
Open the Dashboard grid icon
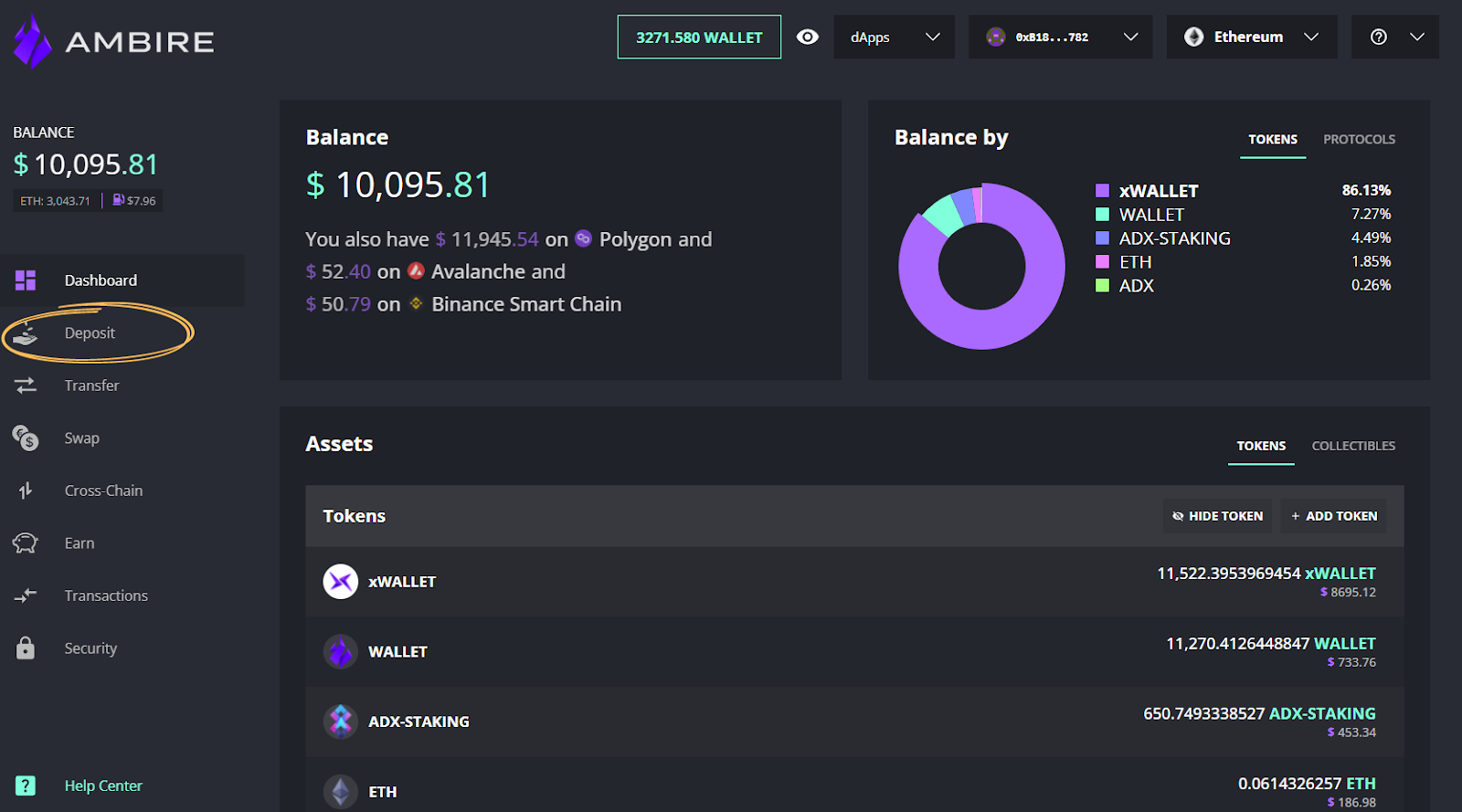click(x=26, y=280)
